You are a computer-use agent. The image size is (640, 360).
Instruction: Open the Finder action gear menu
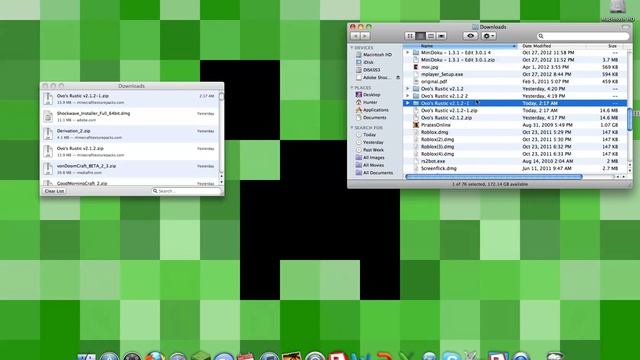(x=488, y=36)
